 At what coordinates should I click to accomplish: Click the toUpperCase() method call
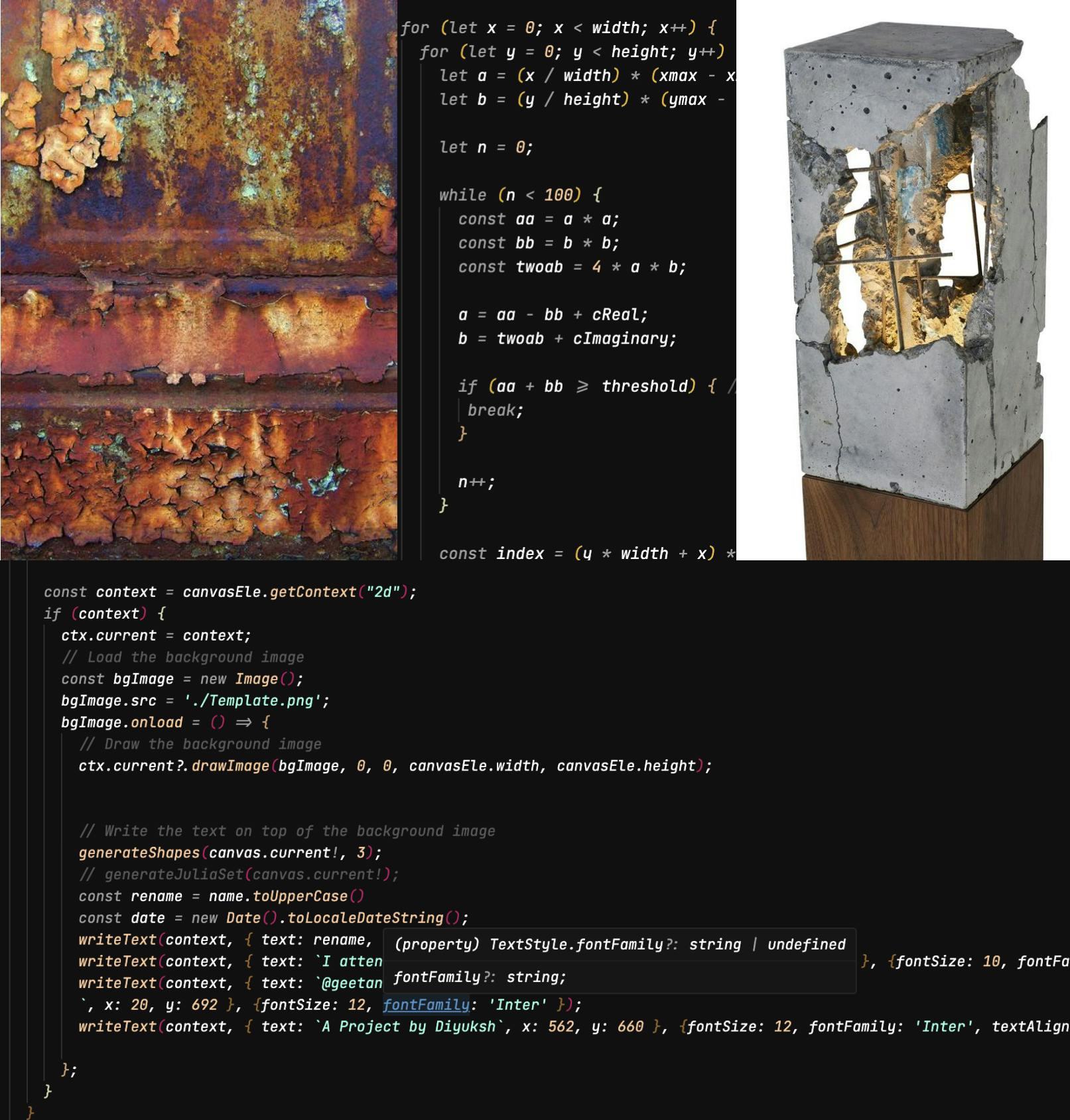[x=308, y=897]
